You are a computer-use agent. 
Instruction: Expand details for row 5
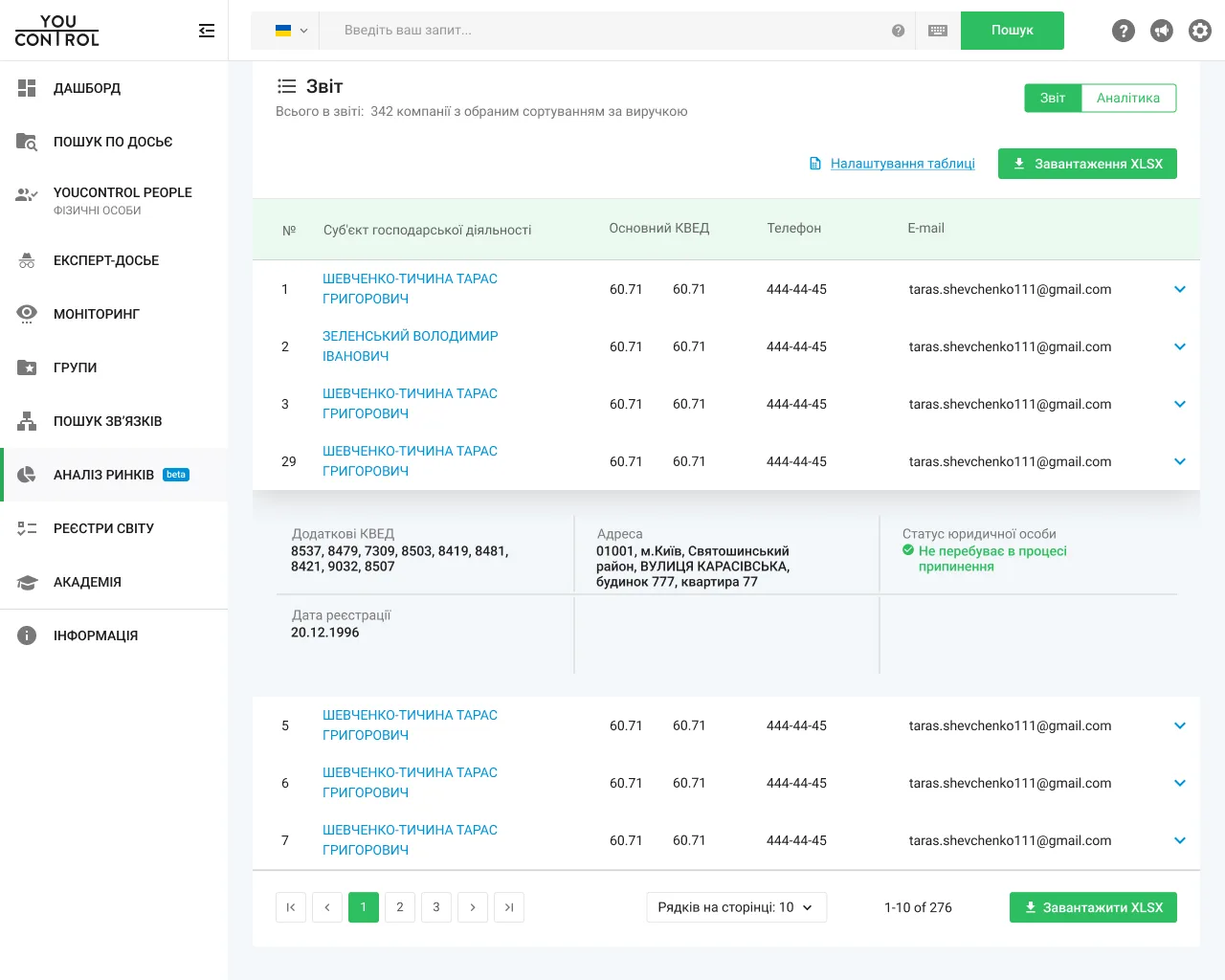coord(1180,725)
